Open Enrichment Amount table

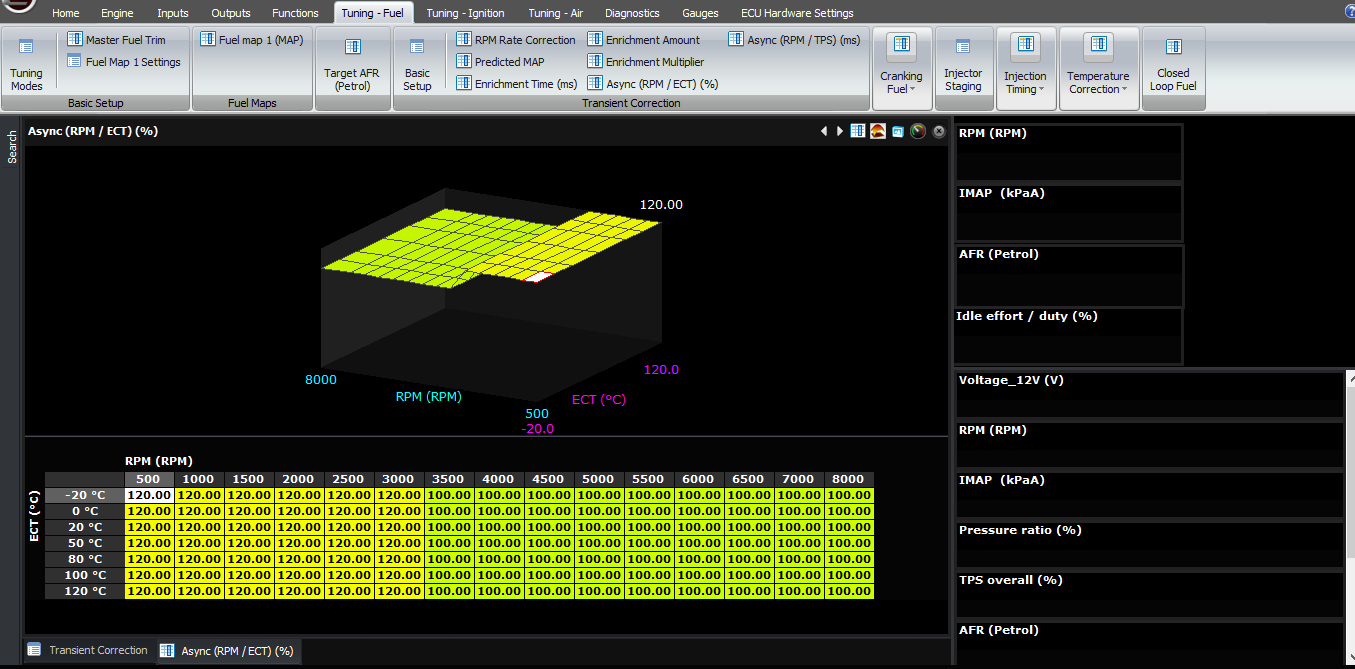coord(644,40)
